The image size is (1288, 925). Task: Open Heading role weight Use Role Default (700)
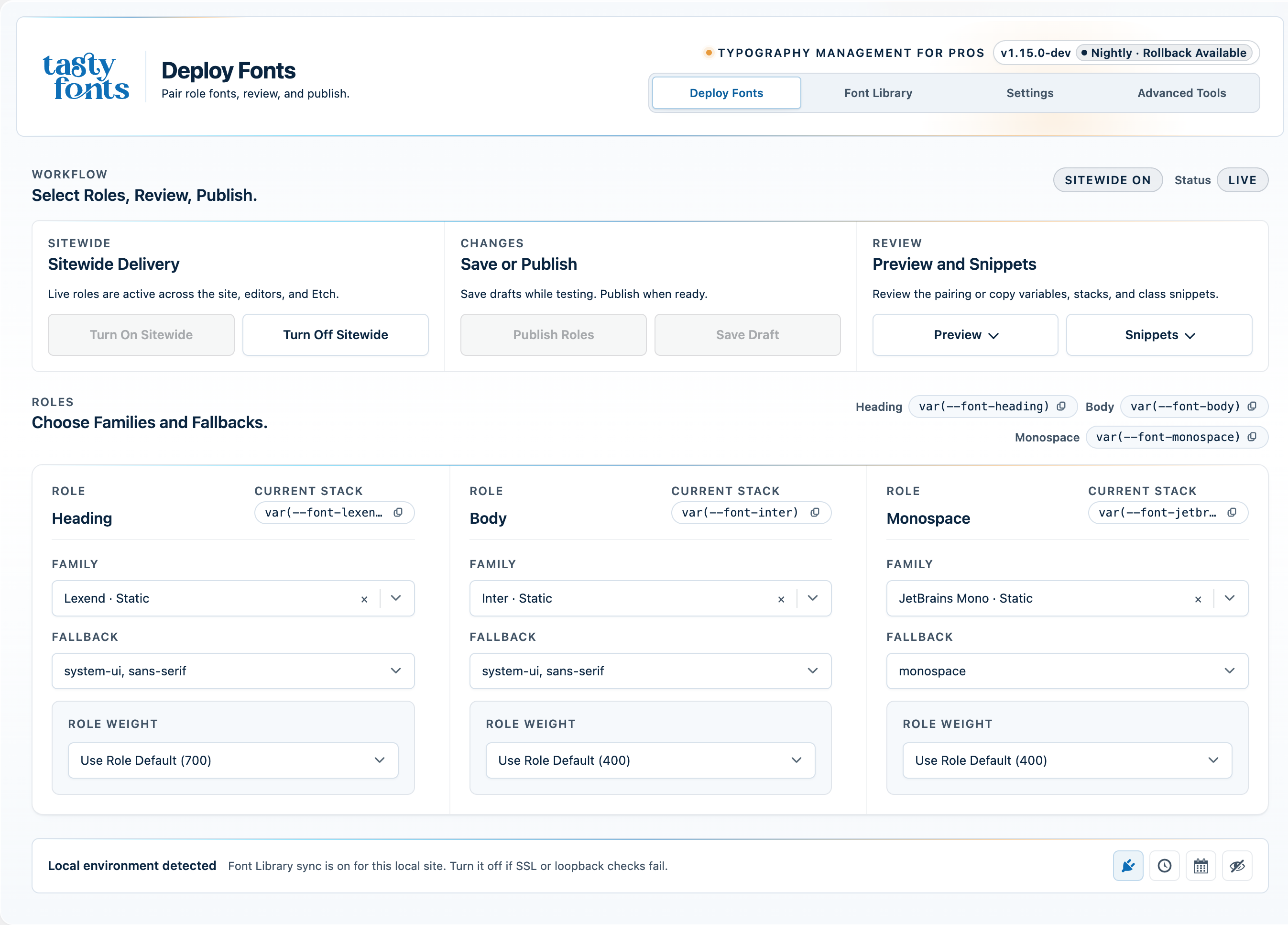click(x=233, y=760)
